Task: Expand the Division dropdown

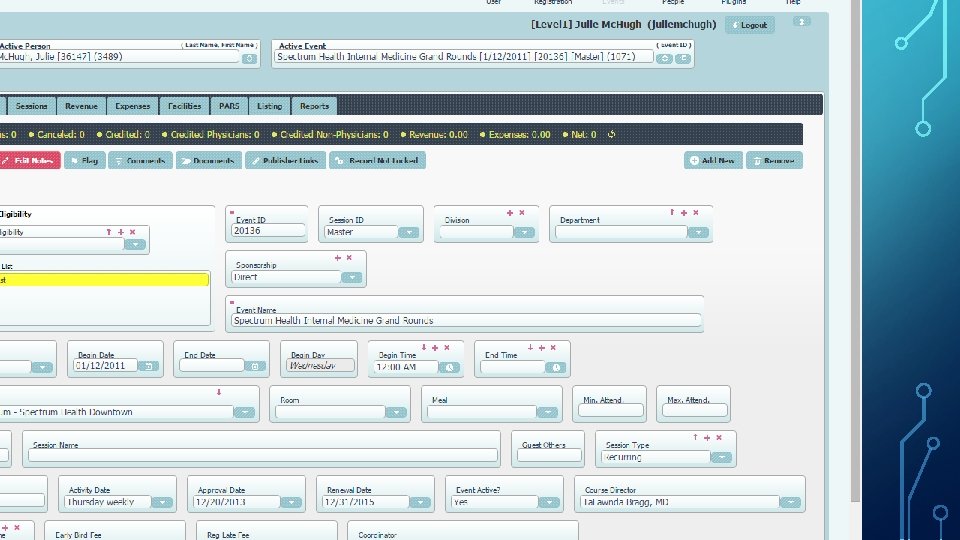Action: coord(524,232)
